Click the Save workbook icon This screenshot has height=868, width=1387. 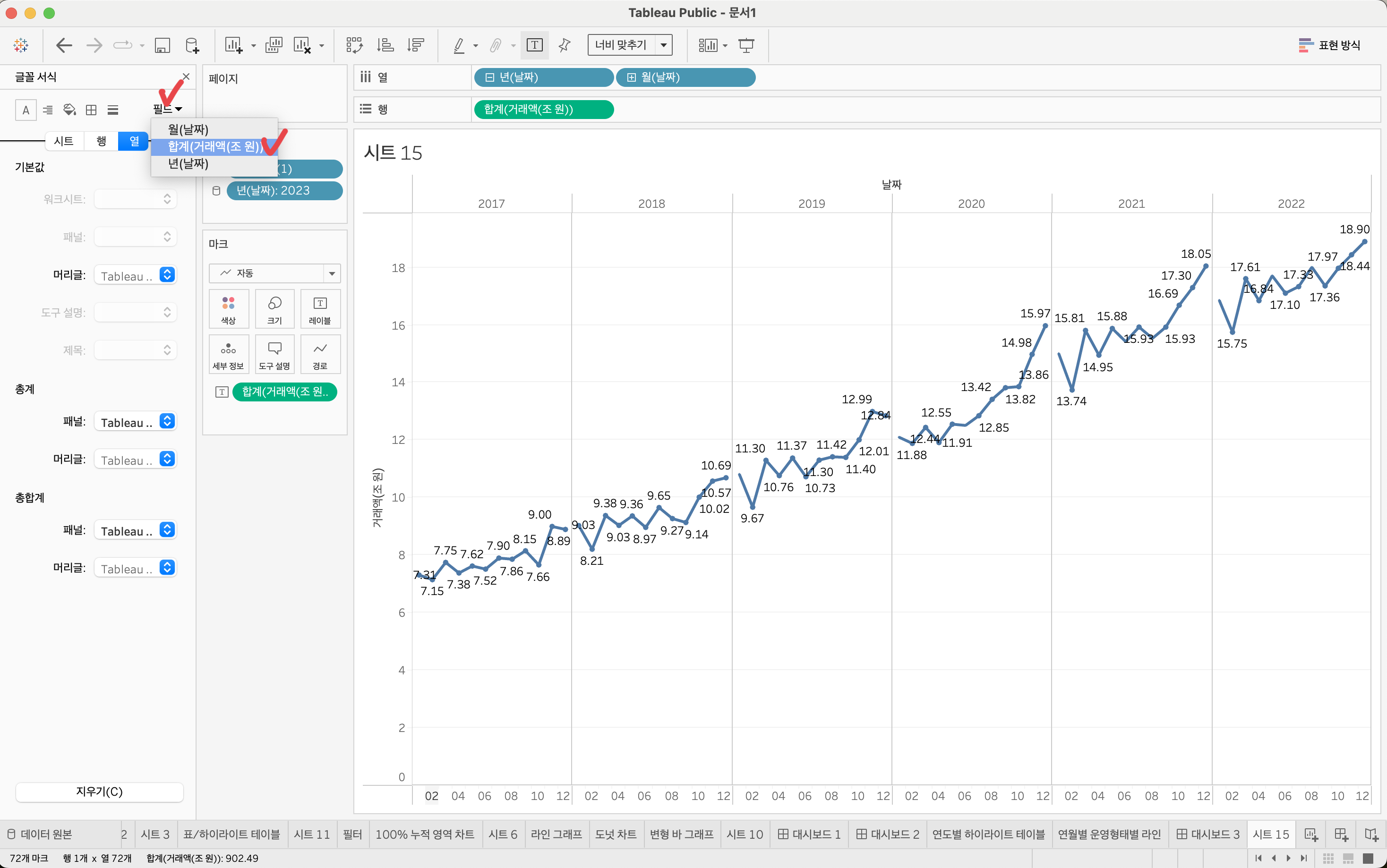pyautogui.click(x=163, y=45)
